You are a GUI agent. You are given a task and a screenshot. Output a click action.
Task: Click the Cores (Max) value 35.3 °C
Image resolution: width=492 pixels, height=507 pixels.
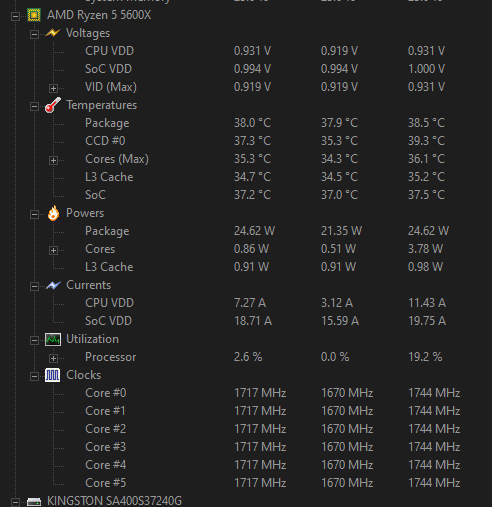[252, 159]
